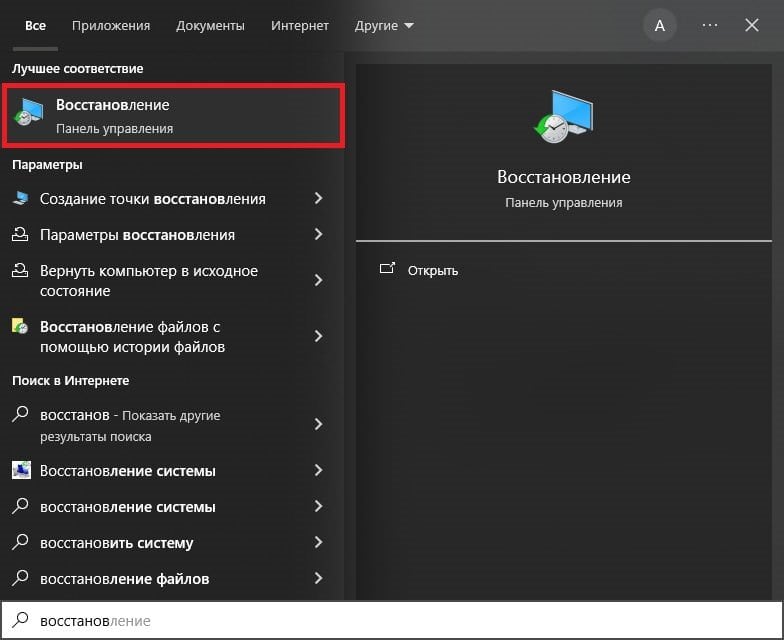The height and width of the screenshot is (640, 784).
Task: Click the search box containing восстановление
Action: tap(392, 620)
